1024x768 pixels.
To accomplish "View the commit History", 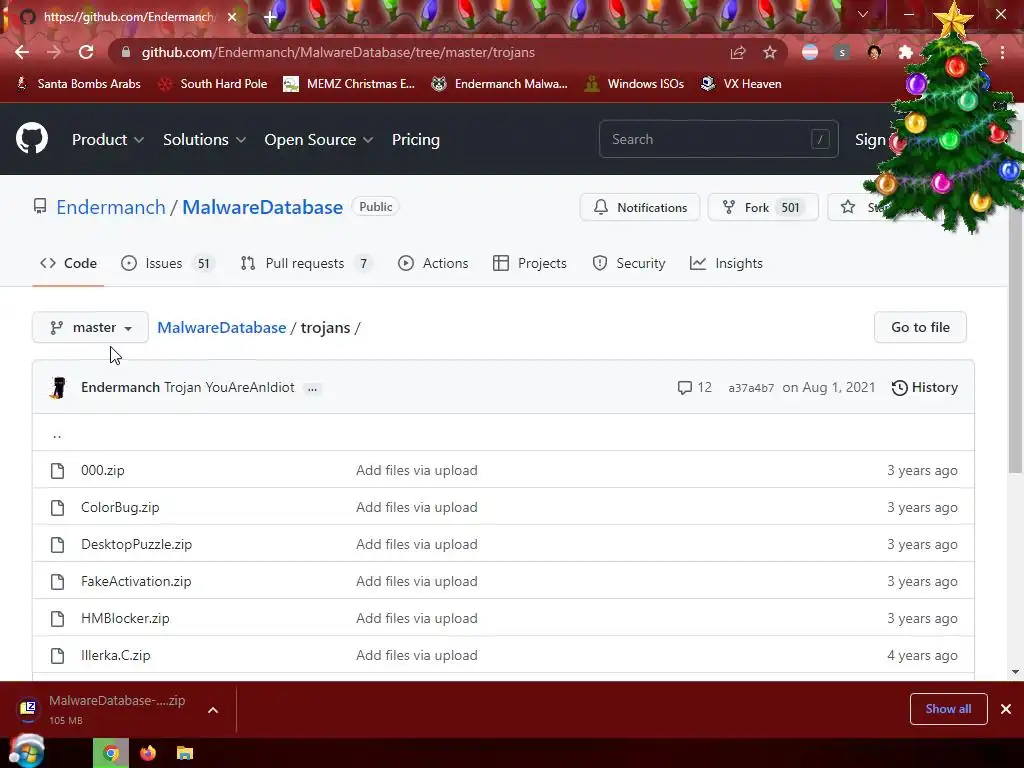I will 925,387.
